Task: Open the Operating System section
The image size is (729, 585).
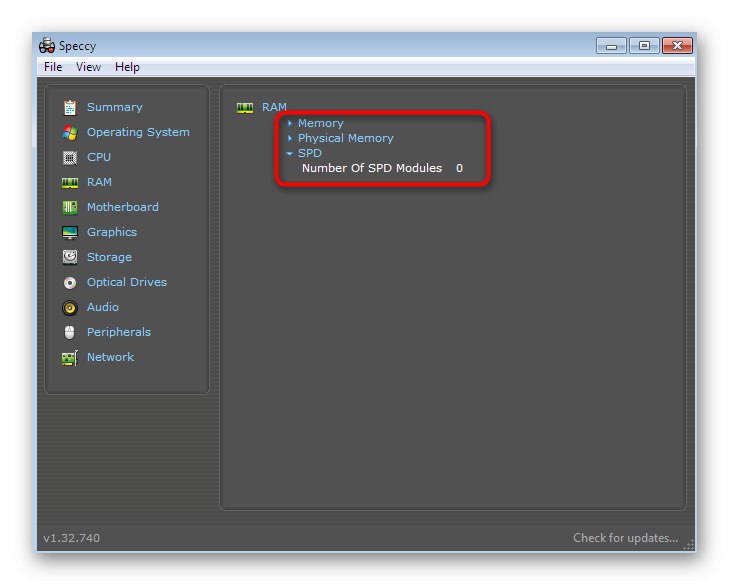Action: pos(138,132)
